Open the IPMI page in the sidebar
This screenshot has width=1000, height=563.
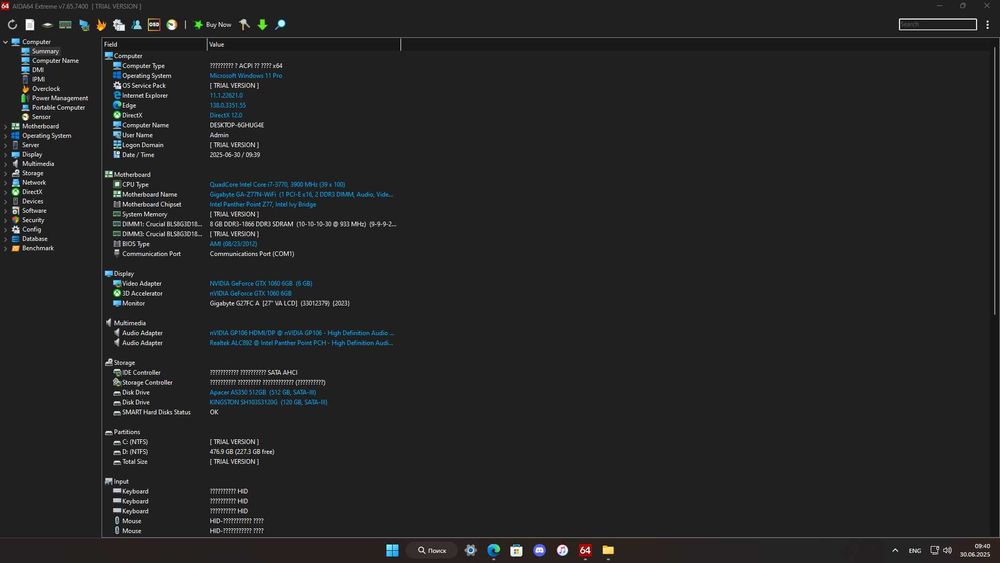click(x=38, y=79)
